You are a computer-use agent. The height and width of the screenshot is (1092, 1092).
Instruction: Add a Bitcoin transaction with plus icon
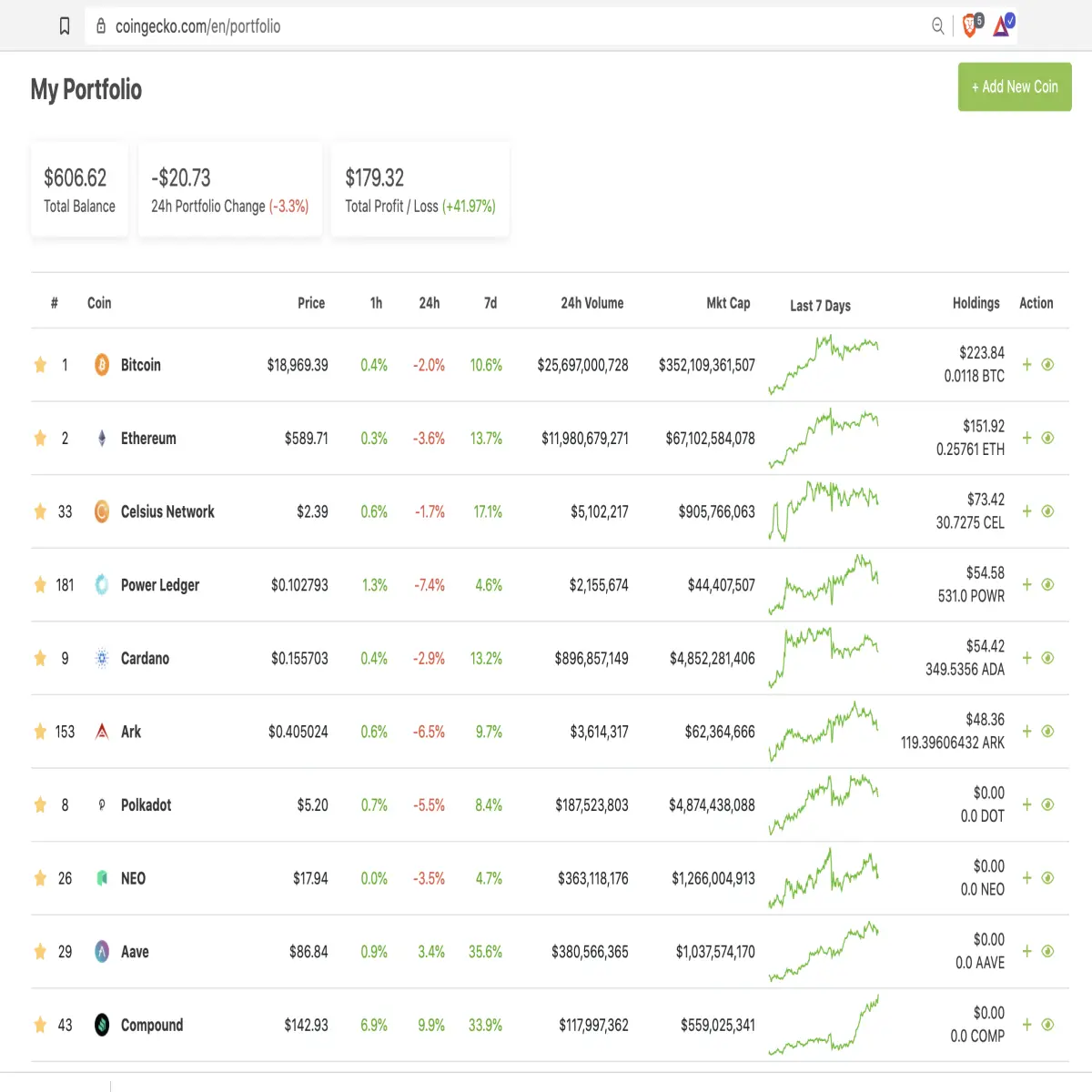click(1026, 365)
